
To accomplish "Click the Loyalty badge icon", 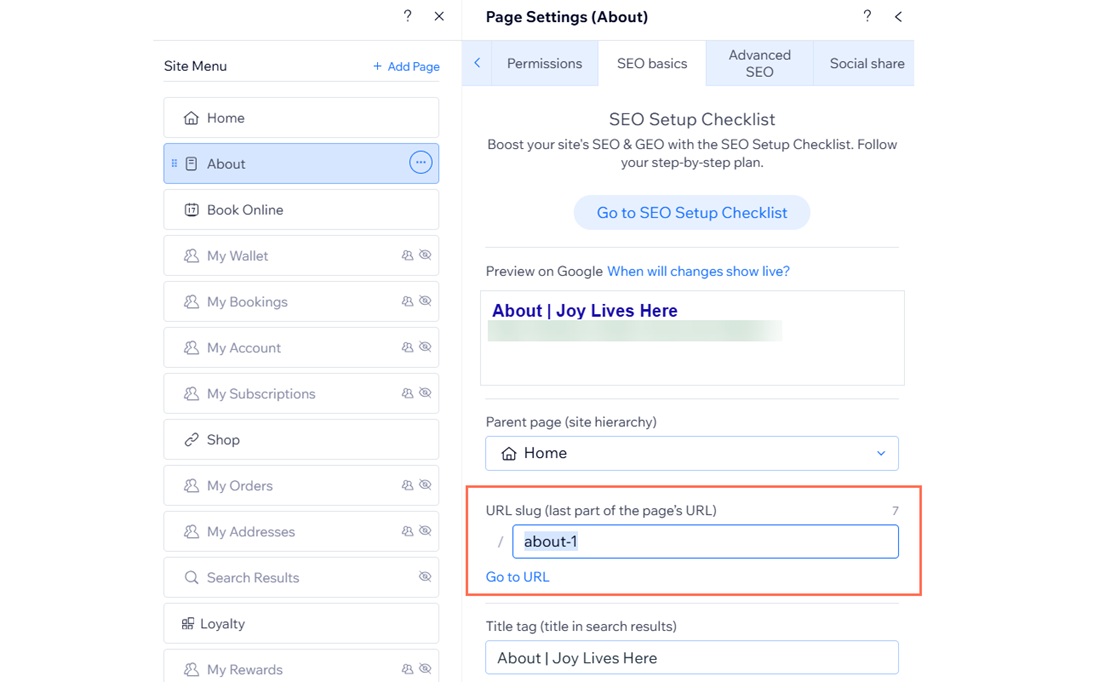I will click(x=190, y=623).
